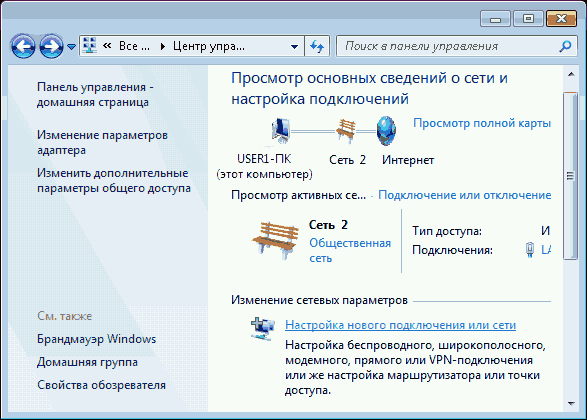Click the network icon in address bar

pos(90,46)
